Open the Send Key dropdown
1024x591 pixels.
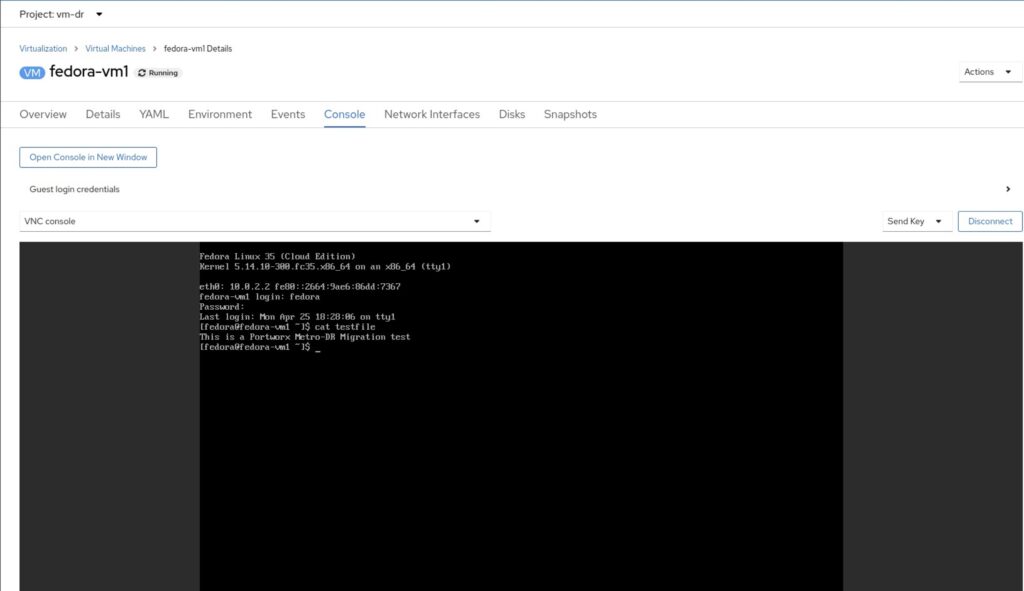tap(917, 221)
